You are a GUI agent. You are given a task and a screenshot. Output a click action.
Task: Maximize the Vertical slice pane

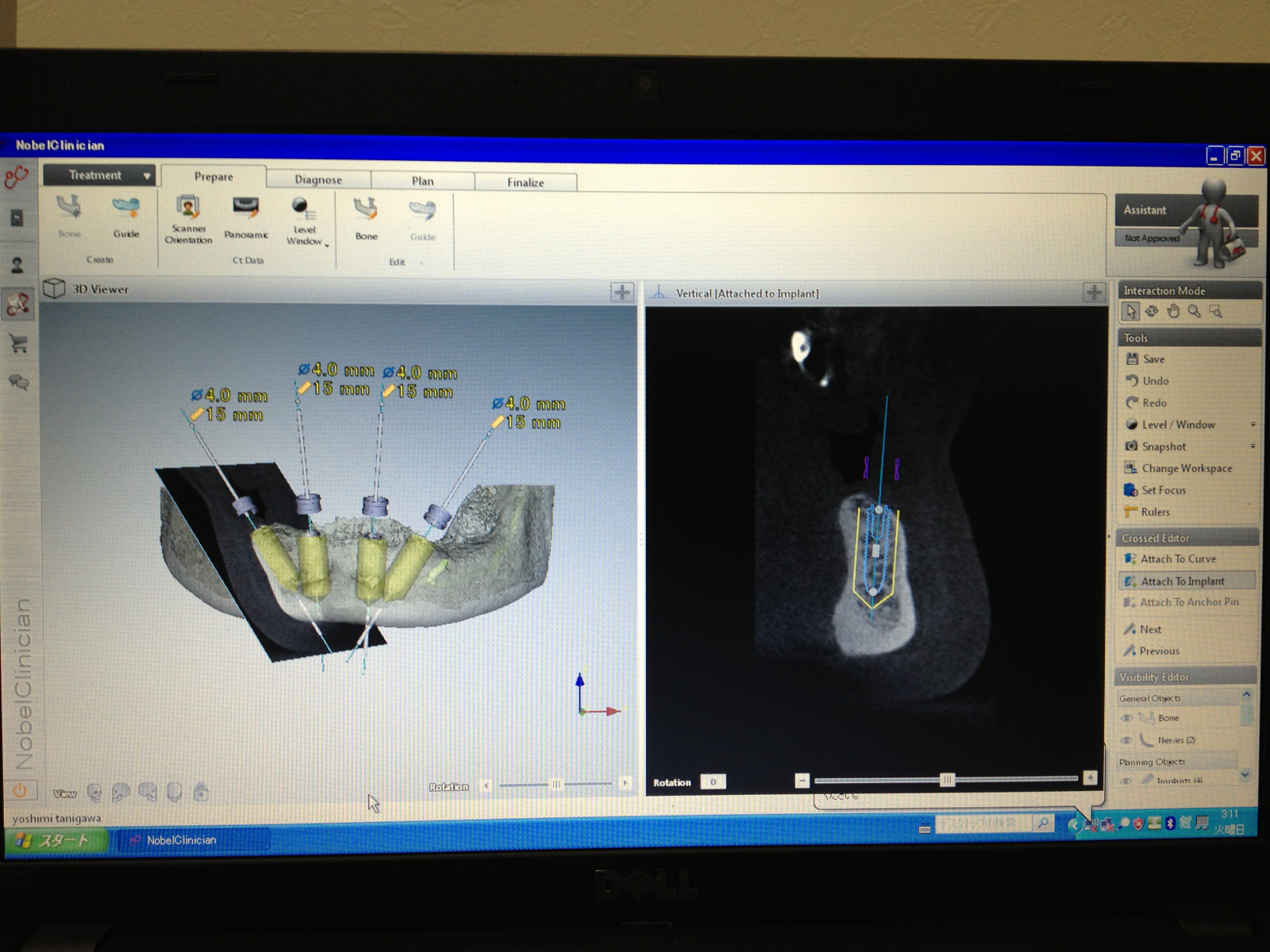pos(1094,293)
